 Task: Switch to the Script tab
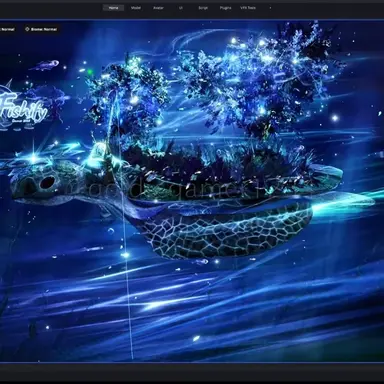(203, 8)
